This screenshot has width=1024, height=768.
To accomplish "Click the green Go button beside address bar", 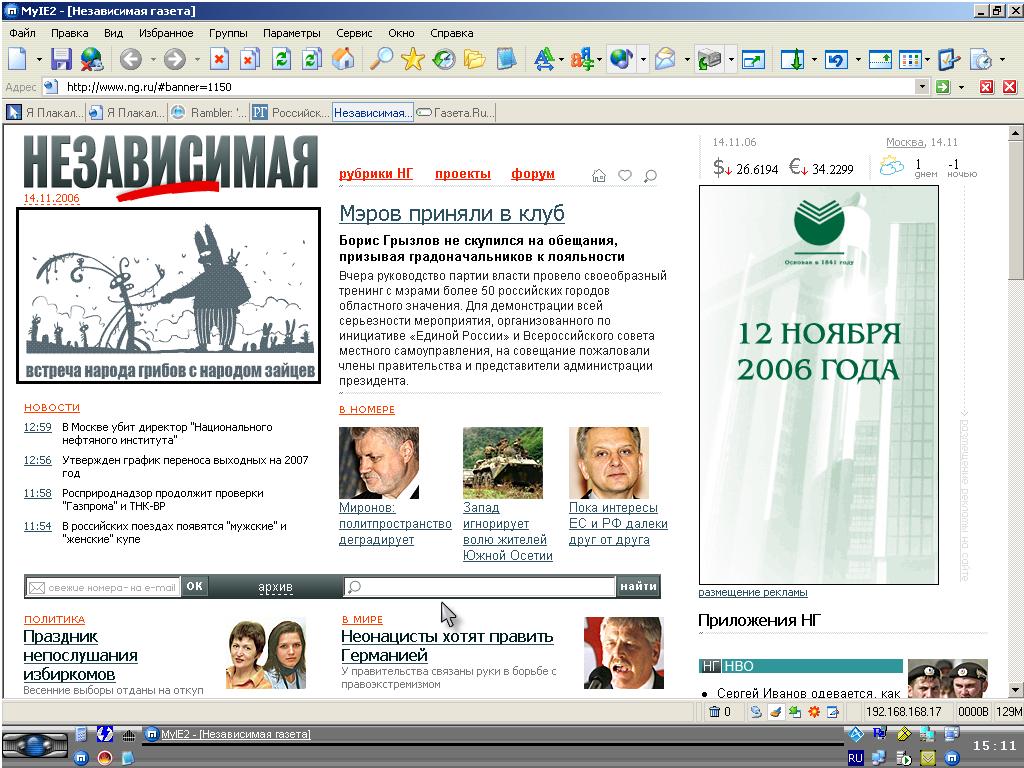I will click(942, 87).
